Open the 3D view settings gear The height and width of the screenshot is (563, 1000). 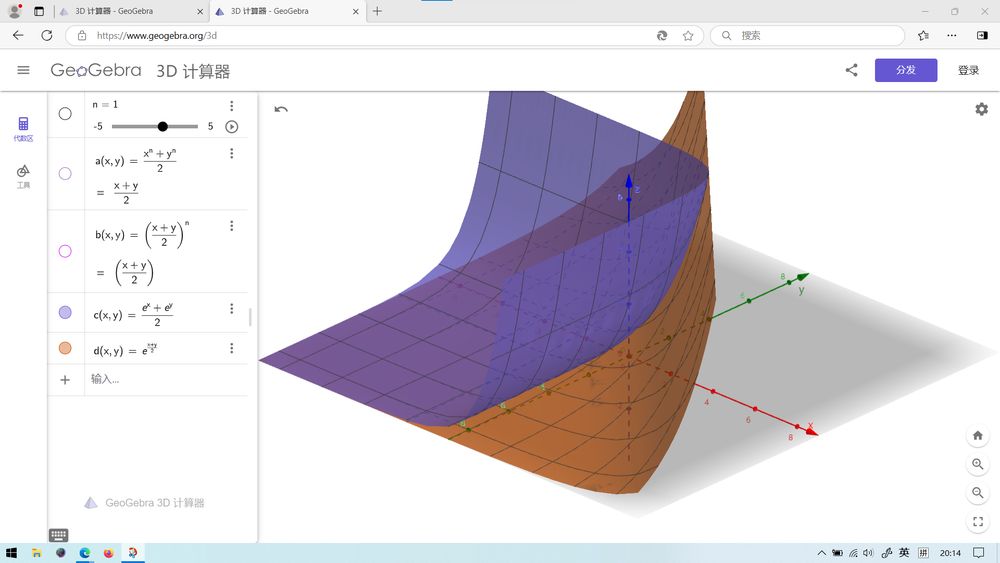(981, 109)
